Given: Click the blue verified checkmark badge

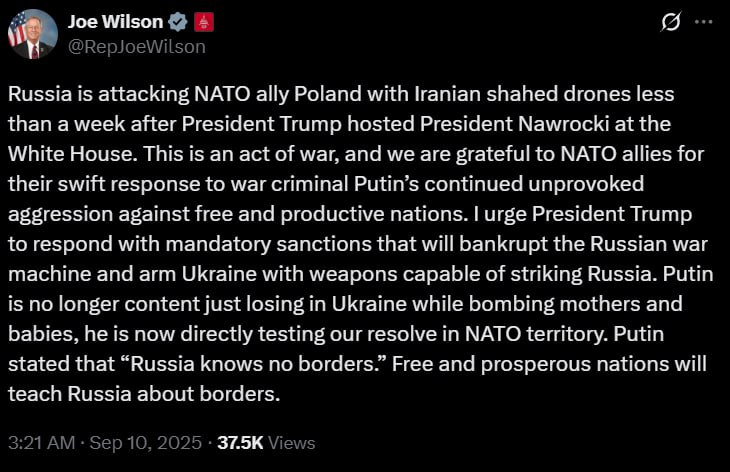Looking at the screenshot, I should 177,22.
